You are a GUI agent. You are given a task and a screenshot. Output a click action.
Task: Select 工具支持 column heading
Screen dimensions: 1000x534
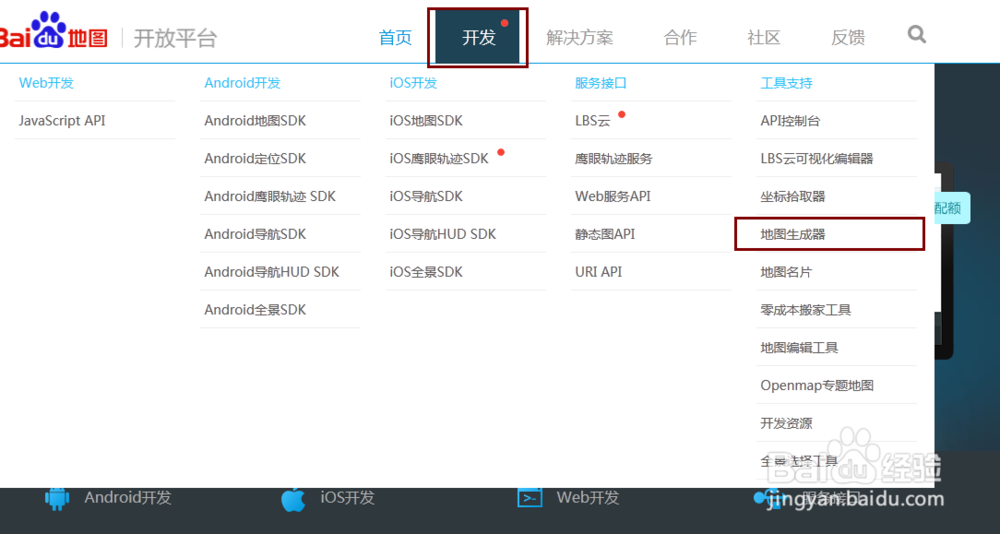point(786,83)
